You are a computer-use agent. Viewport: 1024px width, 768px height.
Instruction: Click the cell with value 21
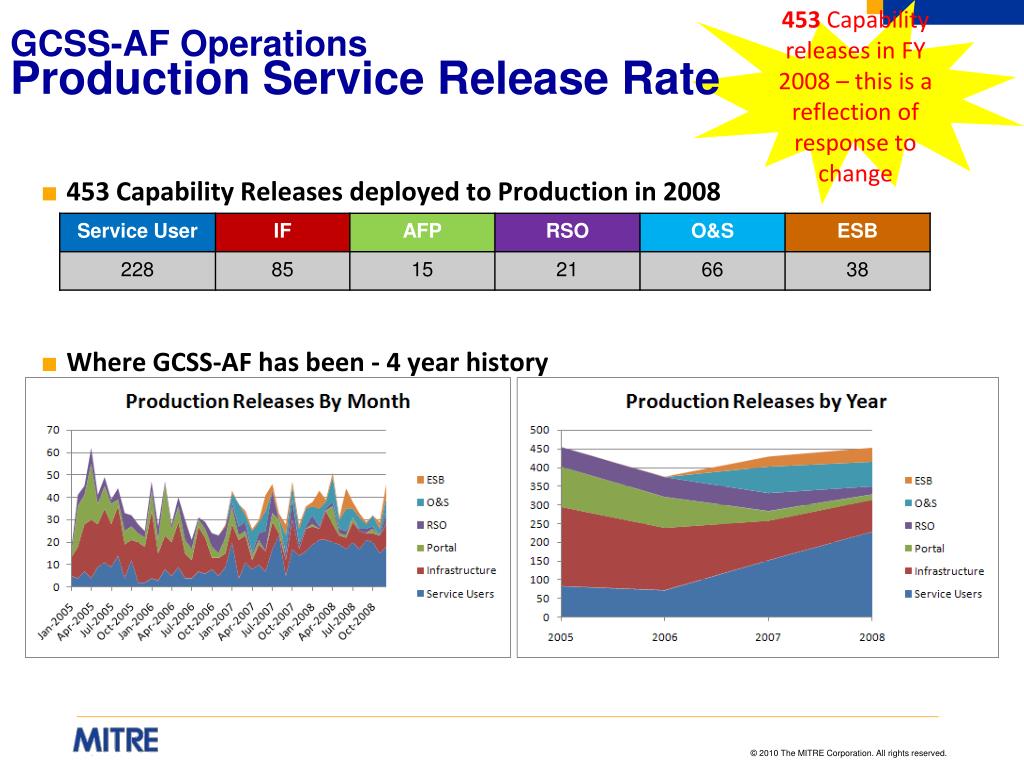point(567,270)
